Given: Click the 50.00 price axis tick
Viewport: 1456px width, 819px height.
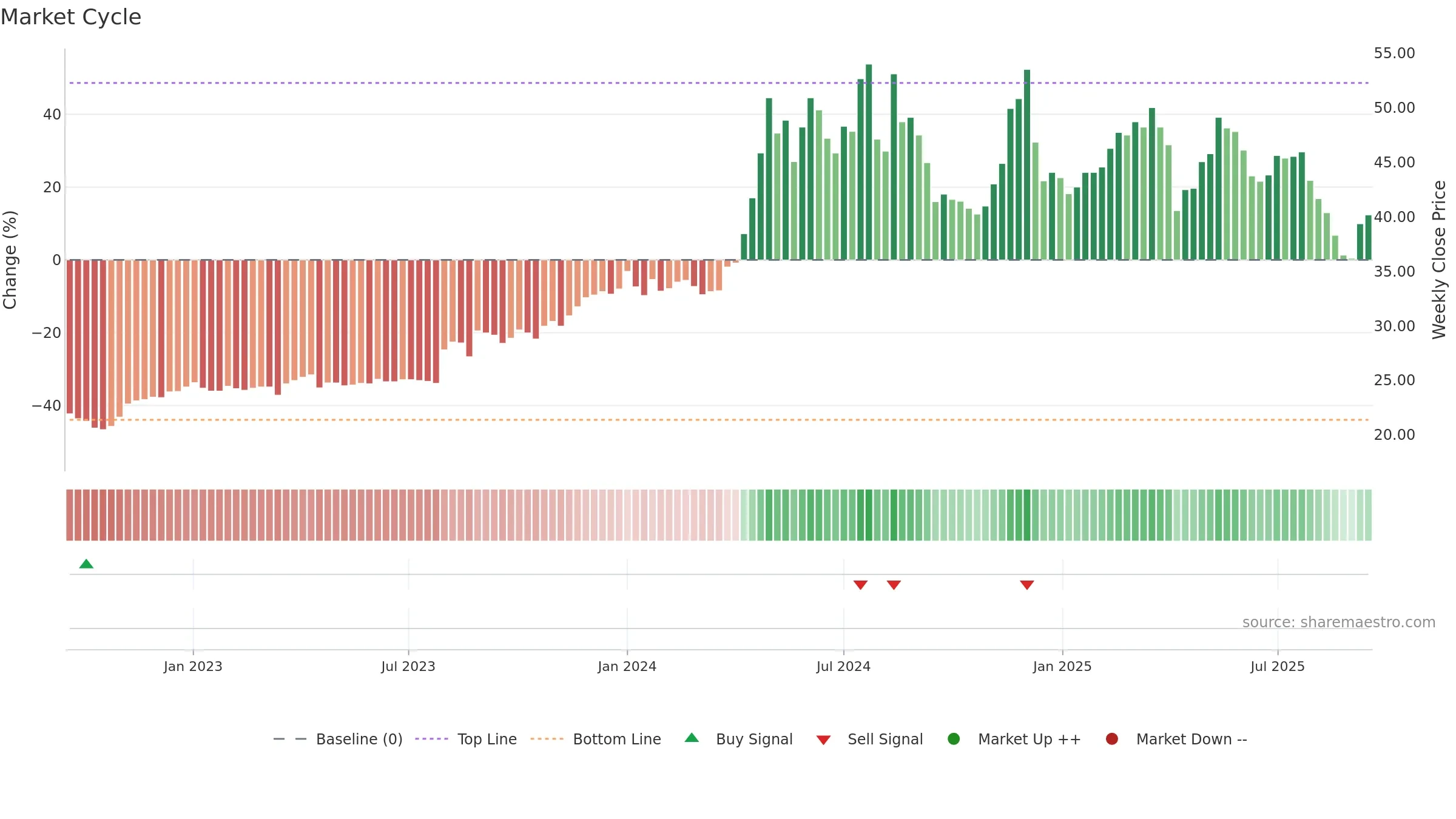Looking at the screenshot, I should 1394,108.
